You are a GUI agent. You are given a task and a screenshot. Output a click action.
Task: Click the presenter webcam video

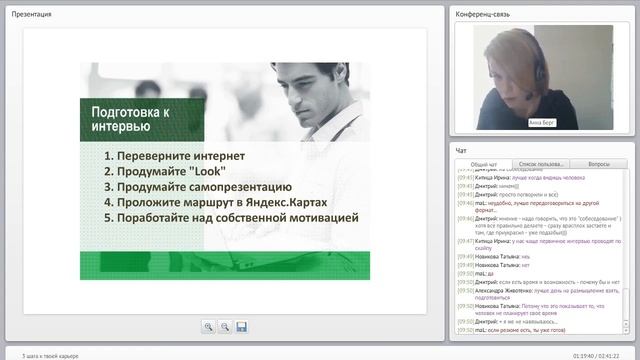[x=544, y=78]
